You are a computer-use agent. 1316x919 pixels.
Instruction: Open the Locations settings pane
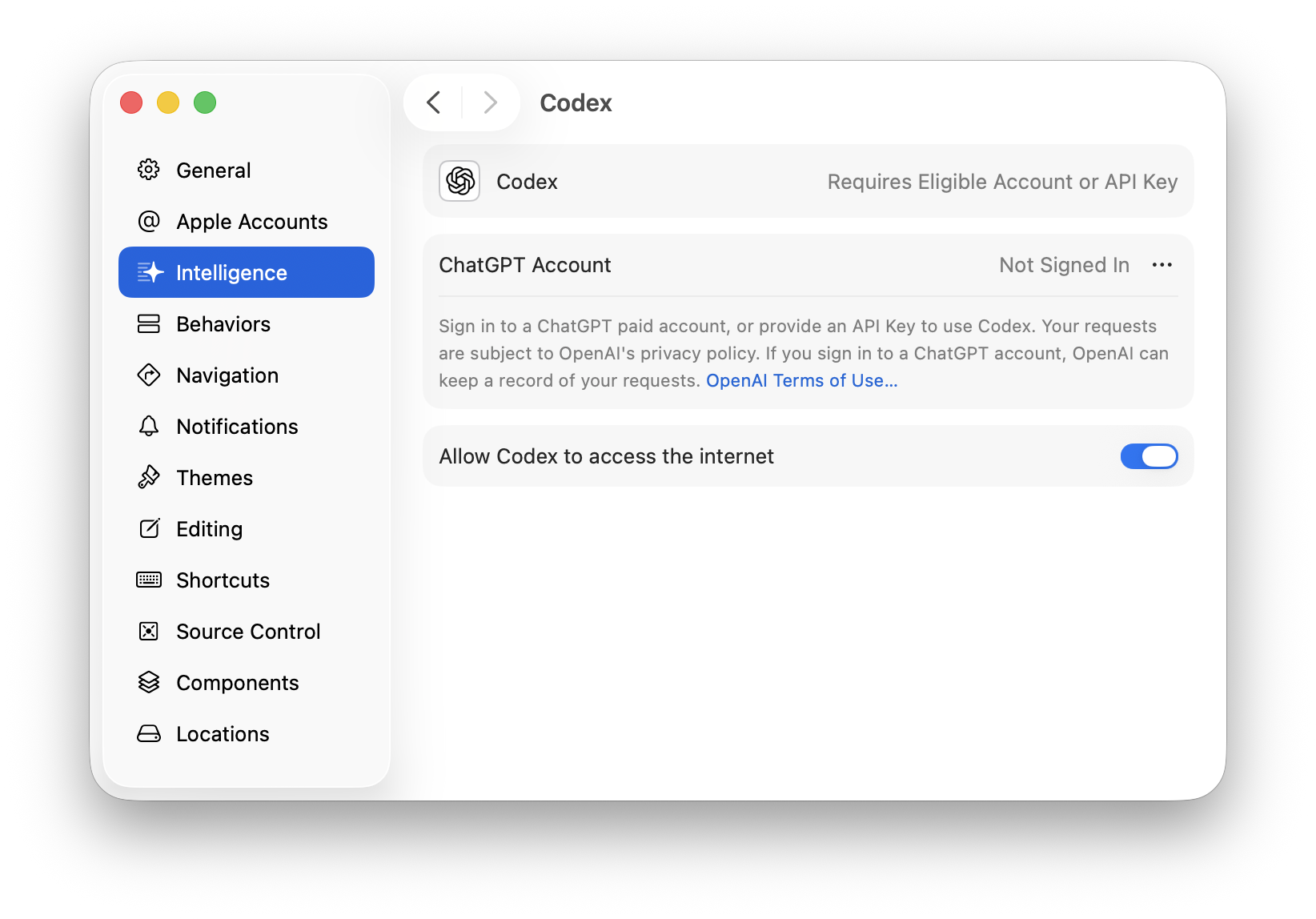pyautogui.click(x=247, y=733)
